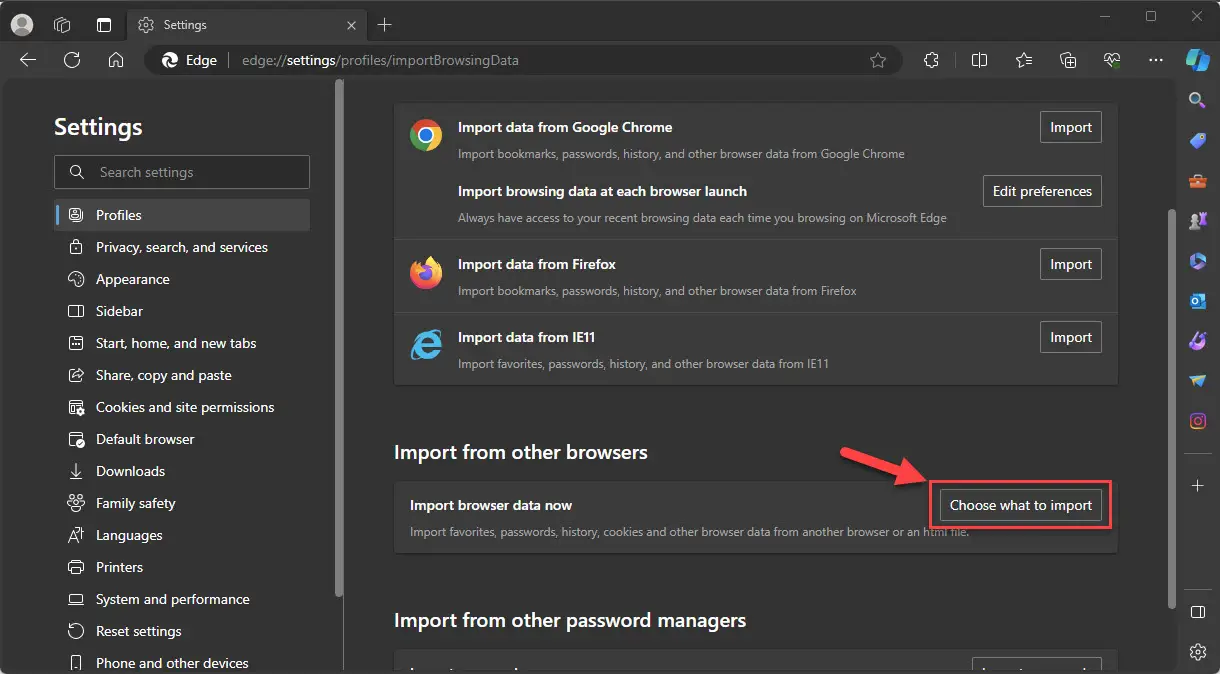This screenshot has height=674, width=1220.
Task: Go to the Home page
Action: click(x=116, y=60)
